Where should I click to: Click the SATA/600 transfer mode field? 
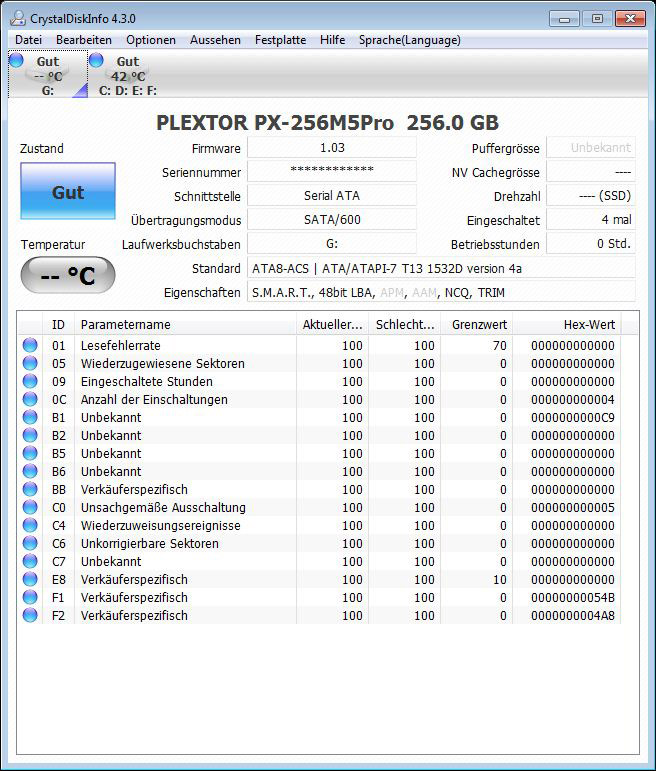point(332,219)
